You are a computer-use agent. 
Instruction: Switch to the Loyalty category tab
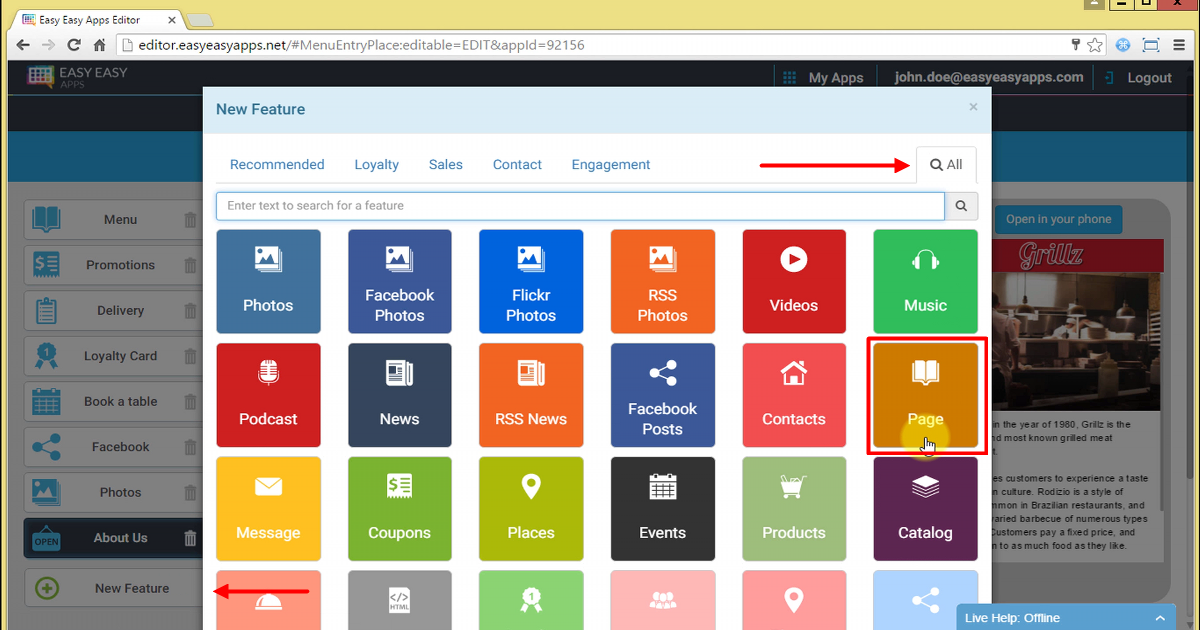(376, 164)
